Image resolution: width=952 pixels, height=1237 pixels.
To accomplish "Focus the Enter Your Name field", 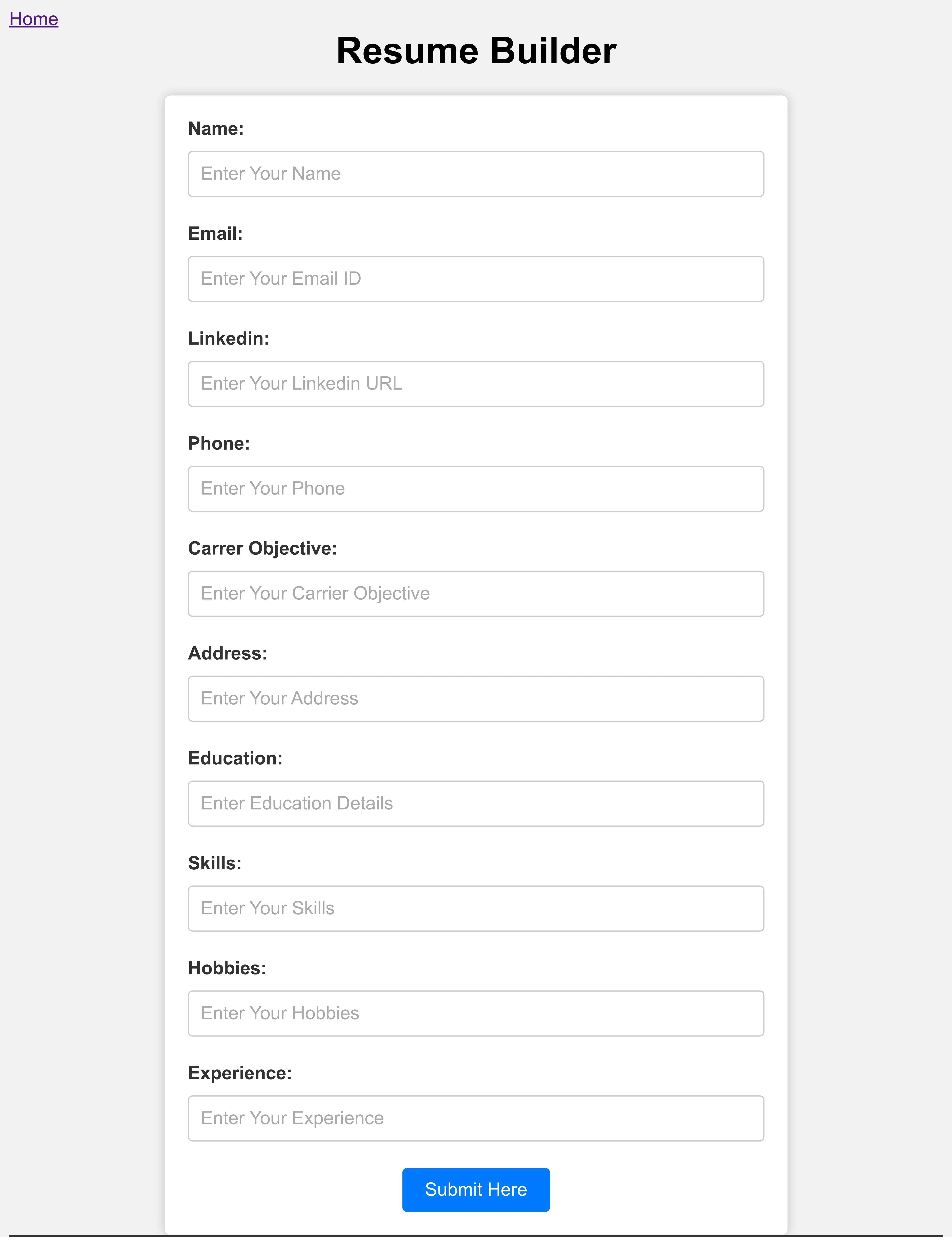I will pos(476,174).
